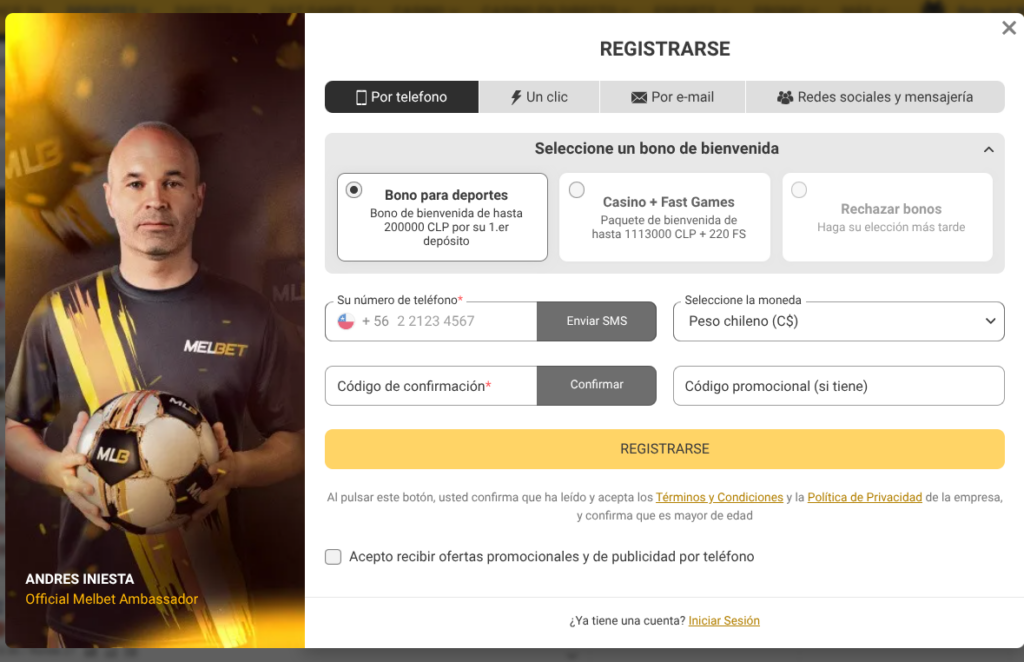
Task: Open the Términos y Condiciones link
Action: [x=720, y=497]
